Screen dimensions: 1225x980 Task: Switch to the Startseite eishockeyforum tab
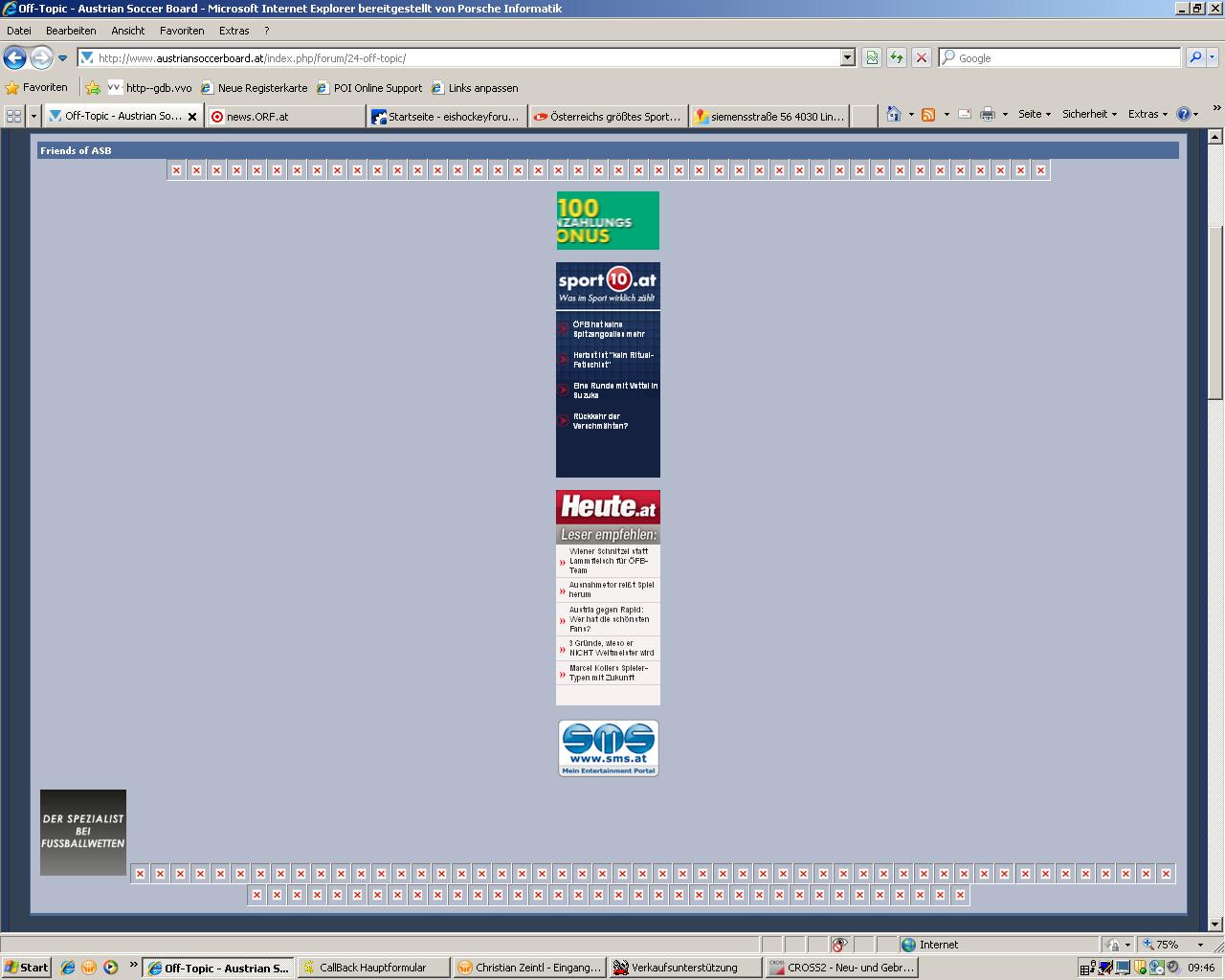tap(447, 116)
